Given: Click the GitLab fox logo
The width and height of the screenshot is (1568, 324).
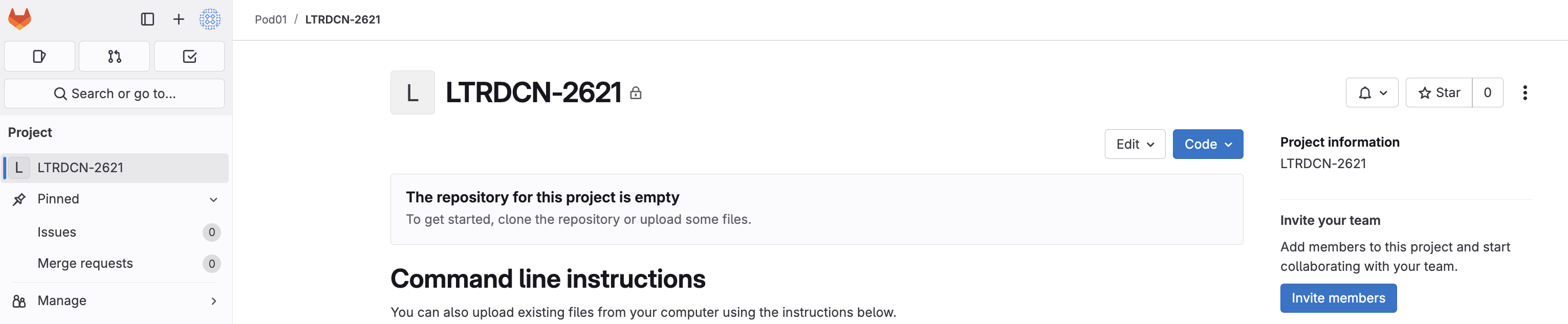Looking at the screenshot, I should click(19, 19).
